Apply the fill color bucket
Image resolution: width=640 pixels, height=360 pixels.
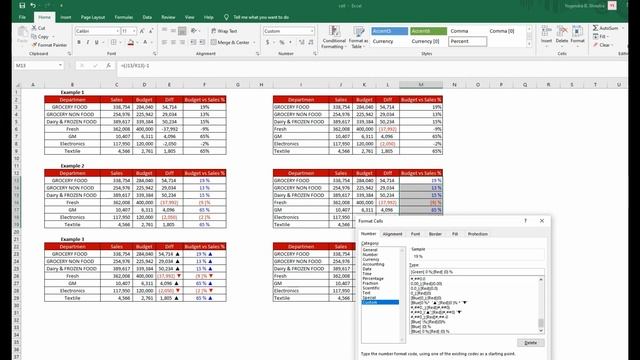click(x=131, y=42)
